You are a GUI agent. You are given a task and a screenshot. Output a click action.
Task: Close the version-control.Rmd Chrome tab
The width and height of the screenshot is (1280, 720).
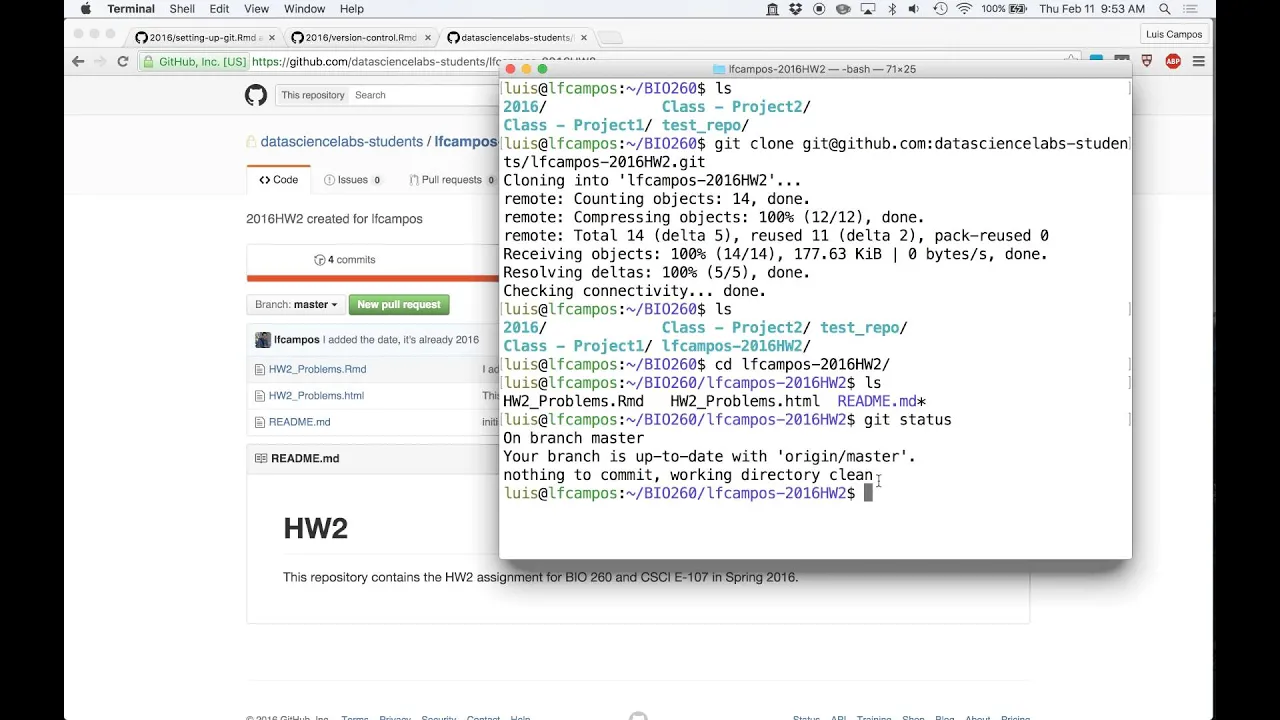tap(428, 38)
